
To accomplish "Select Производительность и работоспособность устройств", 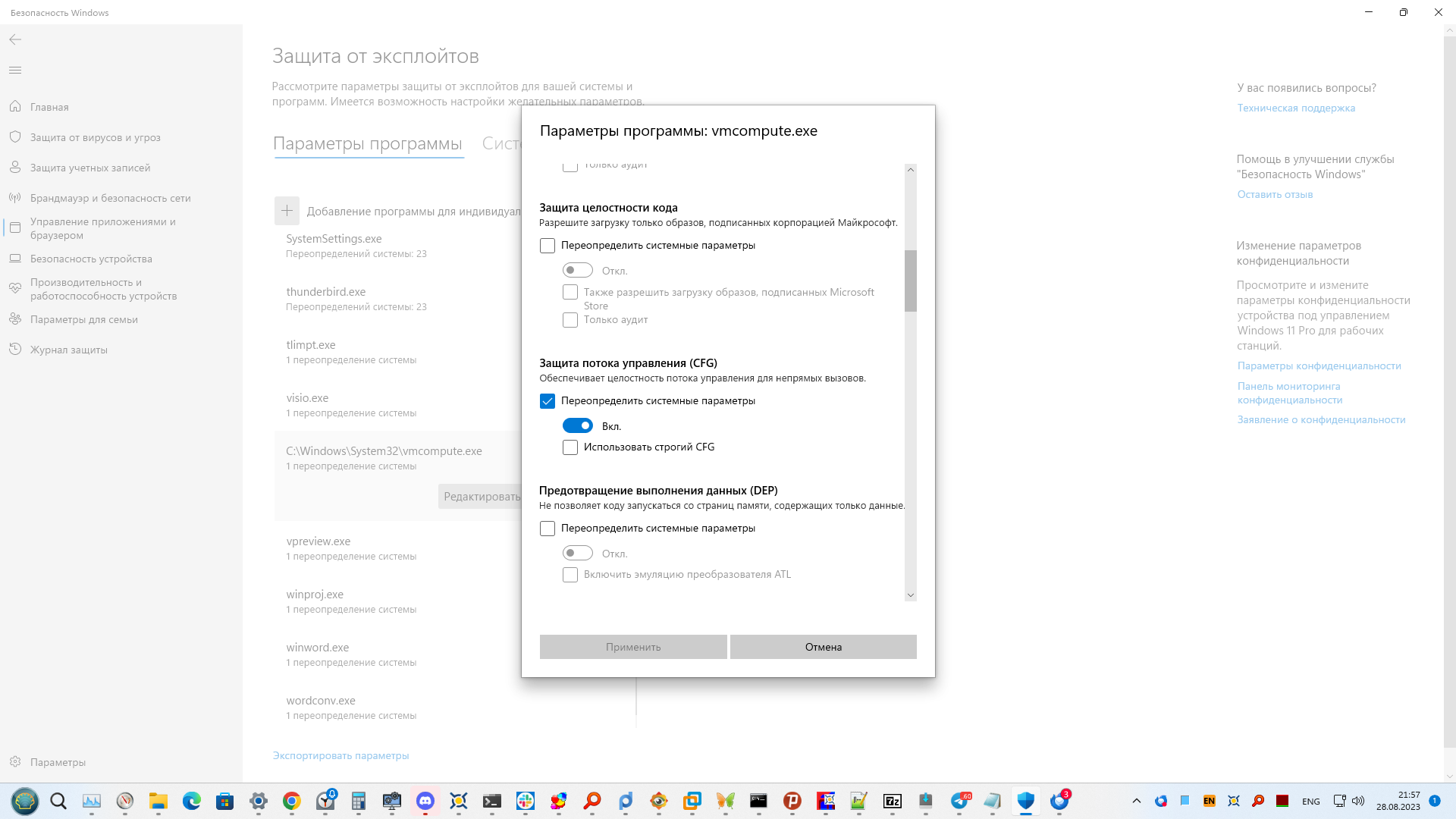I will pyautogui.click(x=103, y=289).
